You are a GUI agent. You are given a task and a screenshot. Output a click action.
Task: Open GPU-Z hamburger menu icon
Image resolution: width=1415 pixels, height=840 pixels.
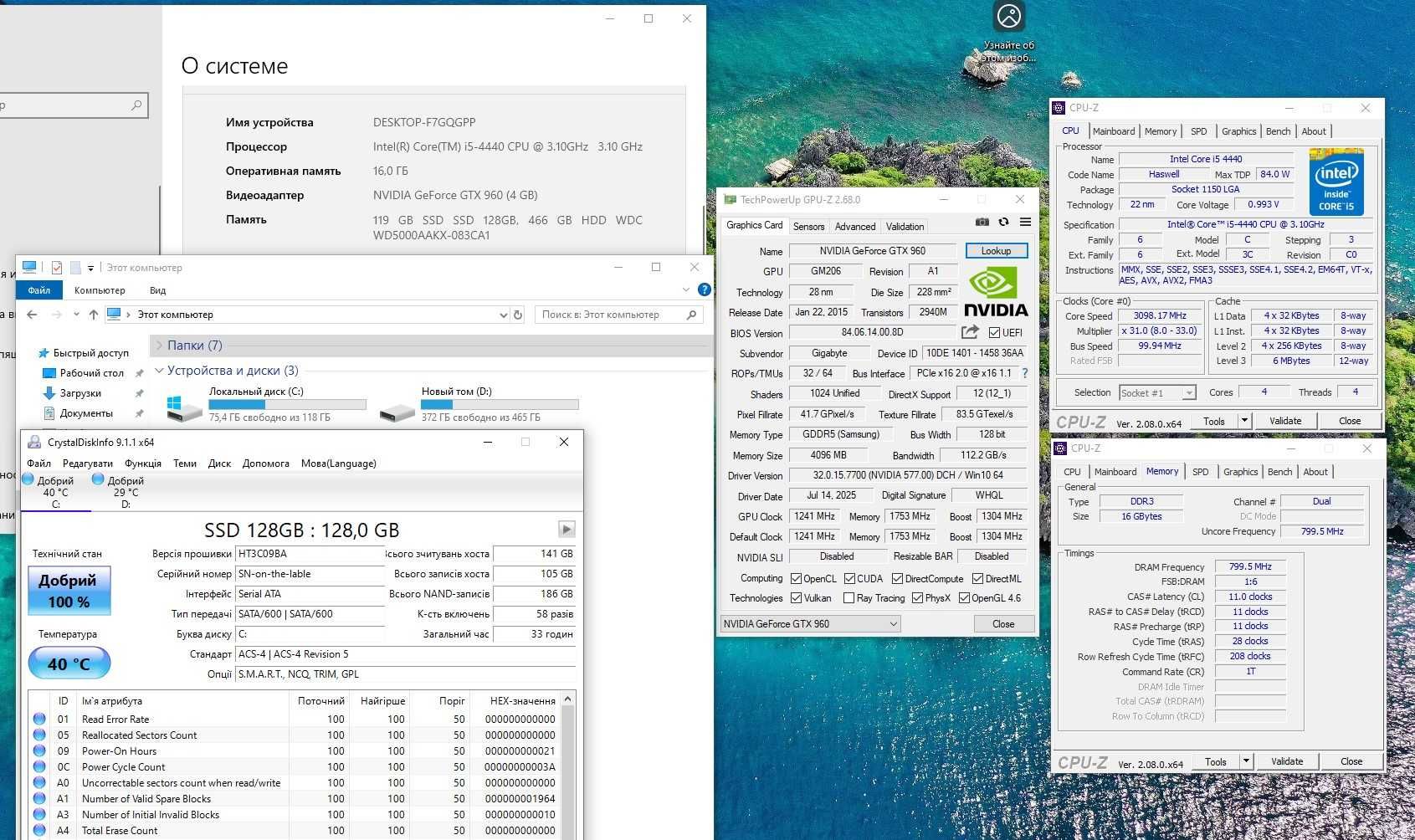[x=1025, y=222]
